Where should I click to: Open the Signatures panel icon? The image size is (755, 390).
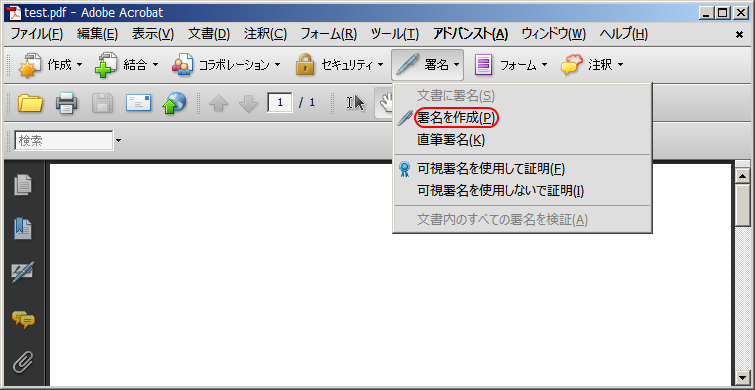tap(23, 272)
